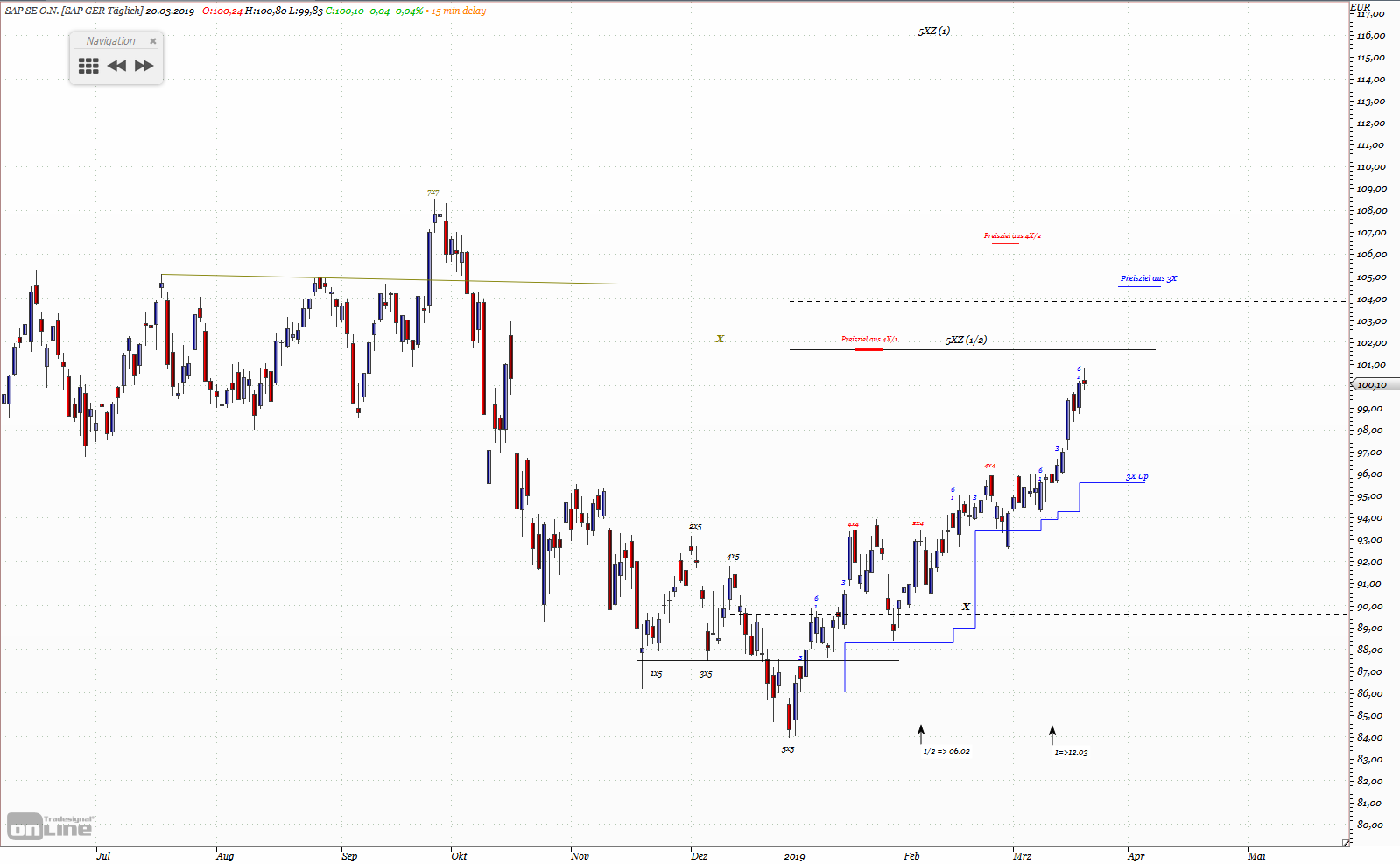Select the 5XZ (1/2) line label
1400x864 pixels.
(x=966, y=340)
